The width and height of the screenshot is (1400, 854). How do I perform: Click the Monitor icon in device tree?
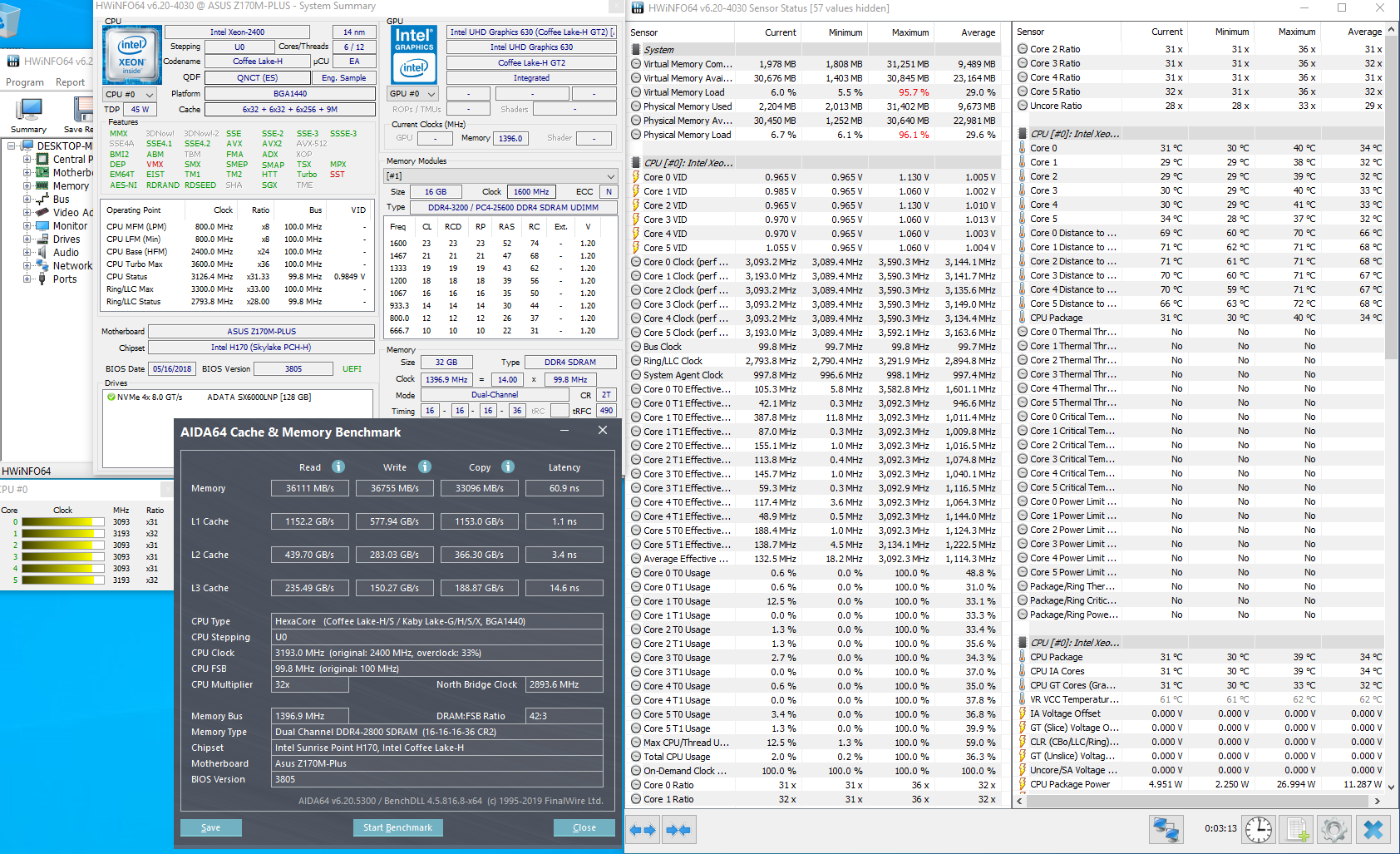[x=42, y=225]
